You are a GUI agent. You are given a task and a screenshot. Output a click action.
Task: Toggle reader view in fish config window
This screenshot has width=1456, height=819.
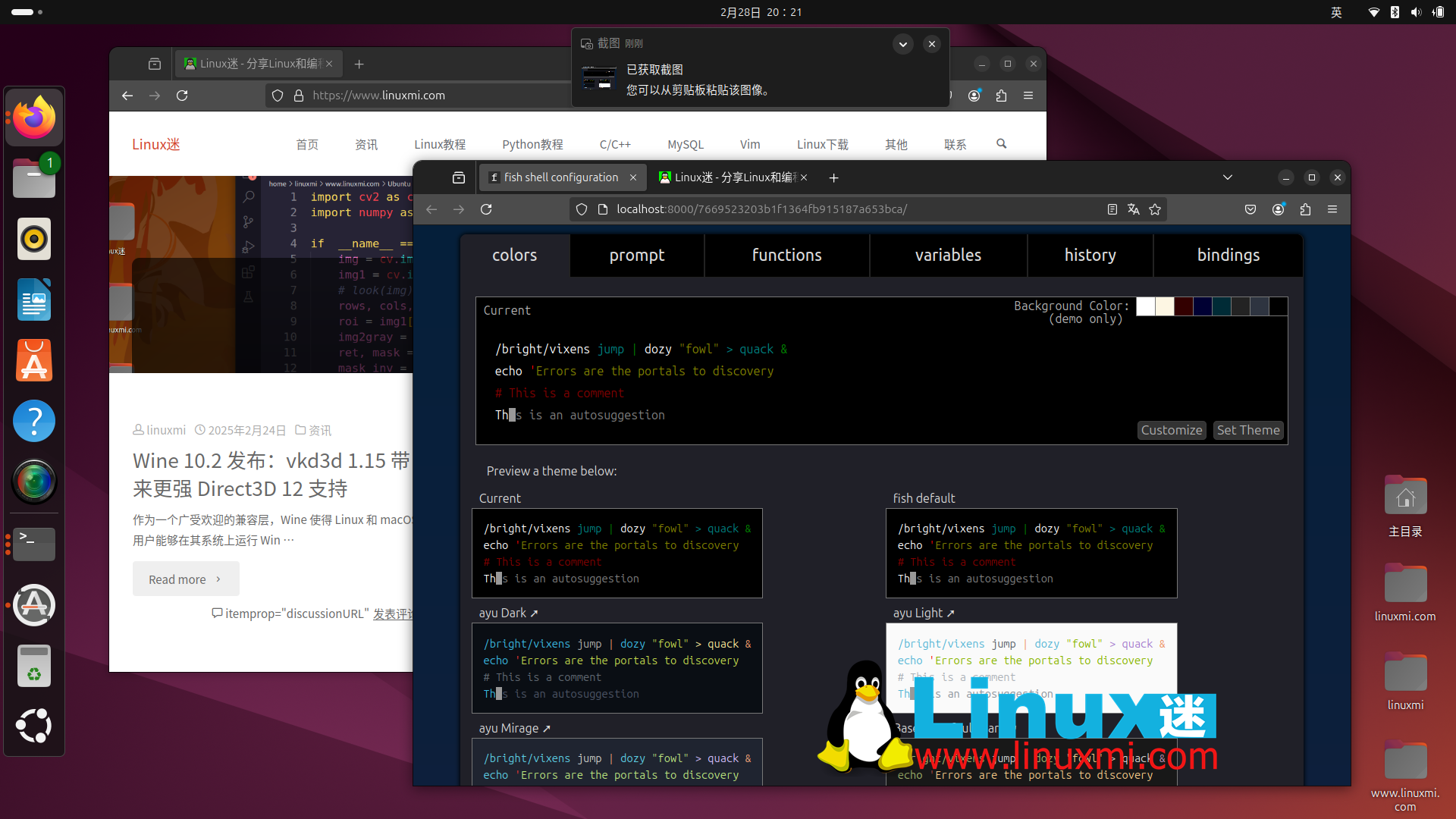click(1112, 209)
